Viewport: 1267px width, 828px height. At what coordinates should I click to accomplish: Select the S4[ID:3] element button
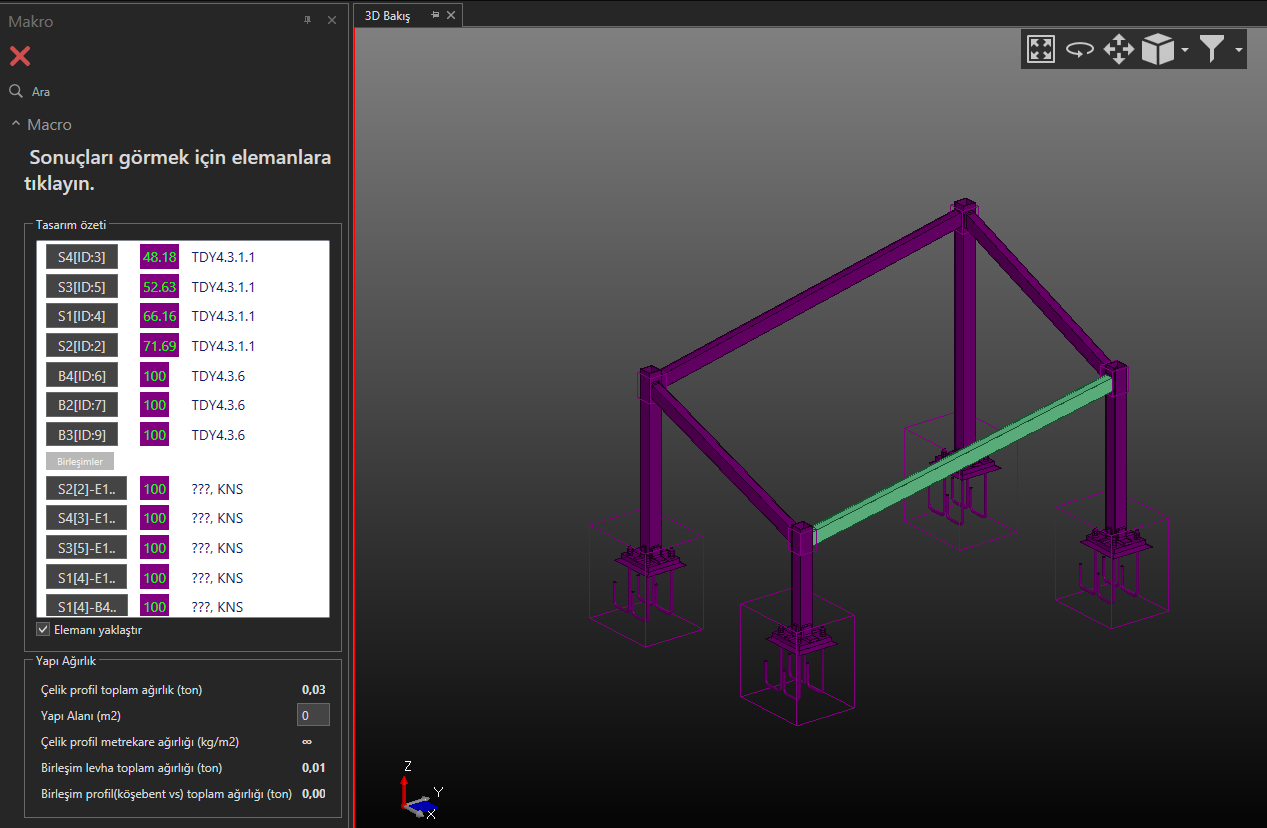[82, 257]
